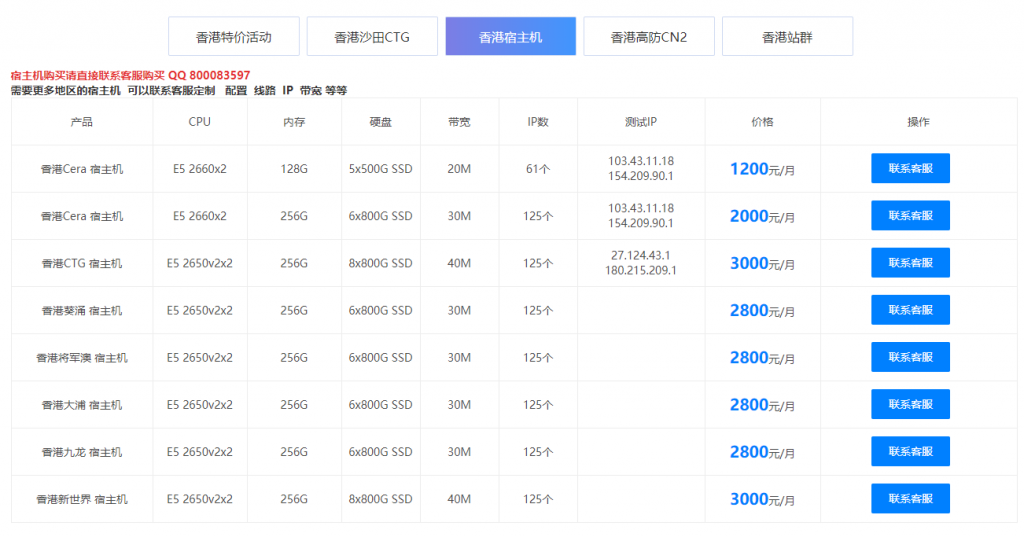Select the 香港宿主机 tab
The height and width of the screenshot is (537, 1024).
point(510,37)
